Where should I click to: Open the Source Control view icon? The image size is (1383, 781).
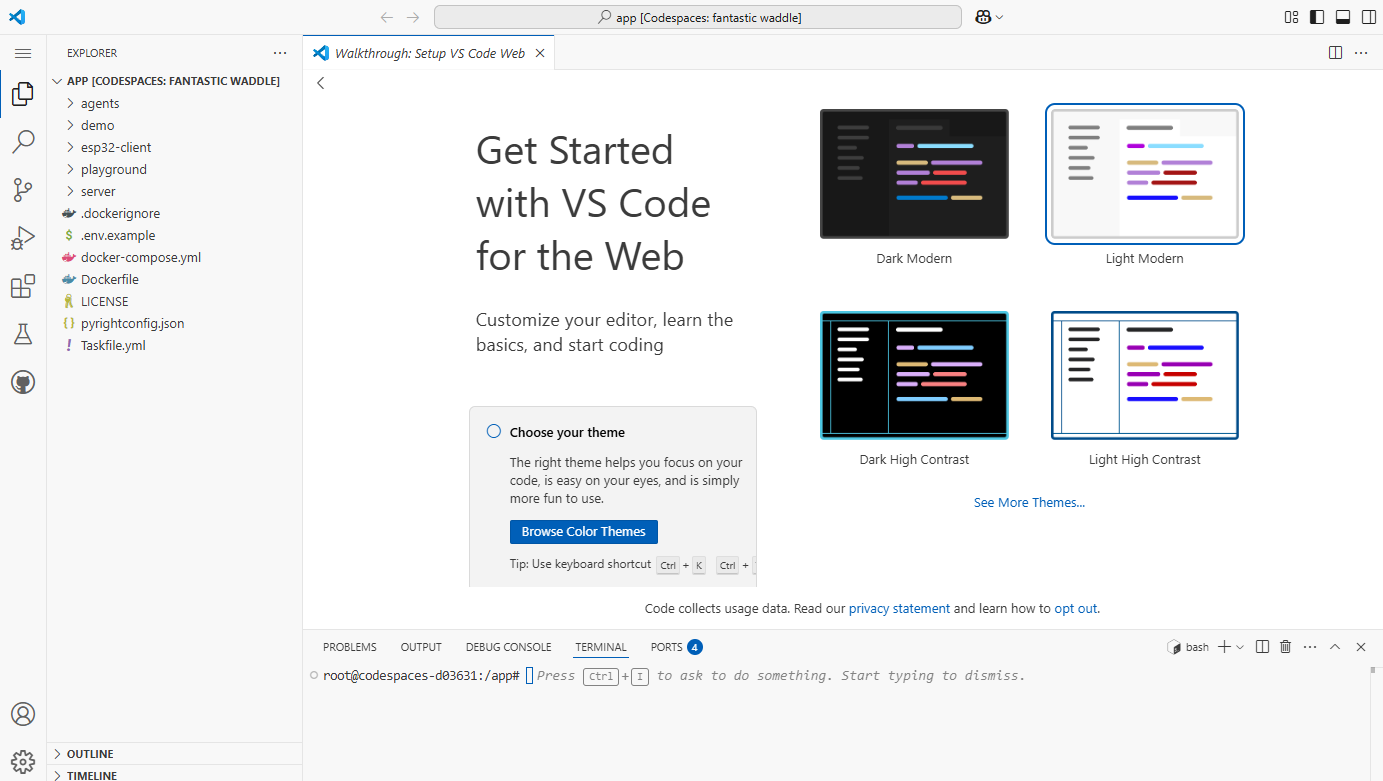click(23, 190)
